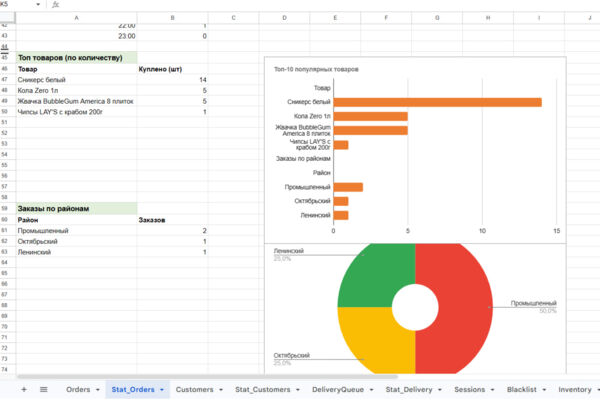The width and height of the screenshot is (600, 400).
Task: Select the 'Товар' header cell
Action: pyautogui.click(x=77, y=69)
